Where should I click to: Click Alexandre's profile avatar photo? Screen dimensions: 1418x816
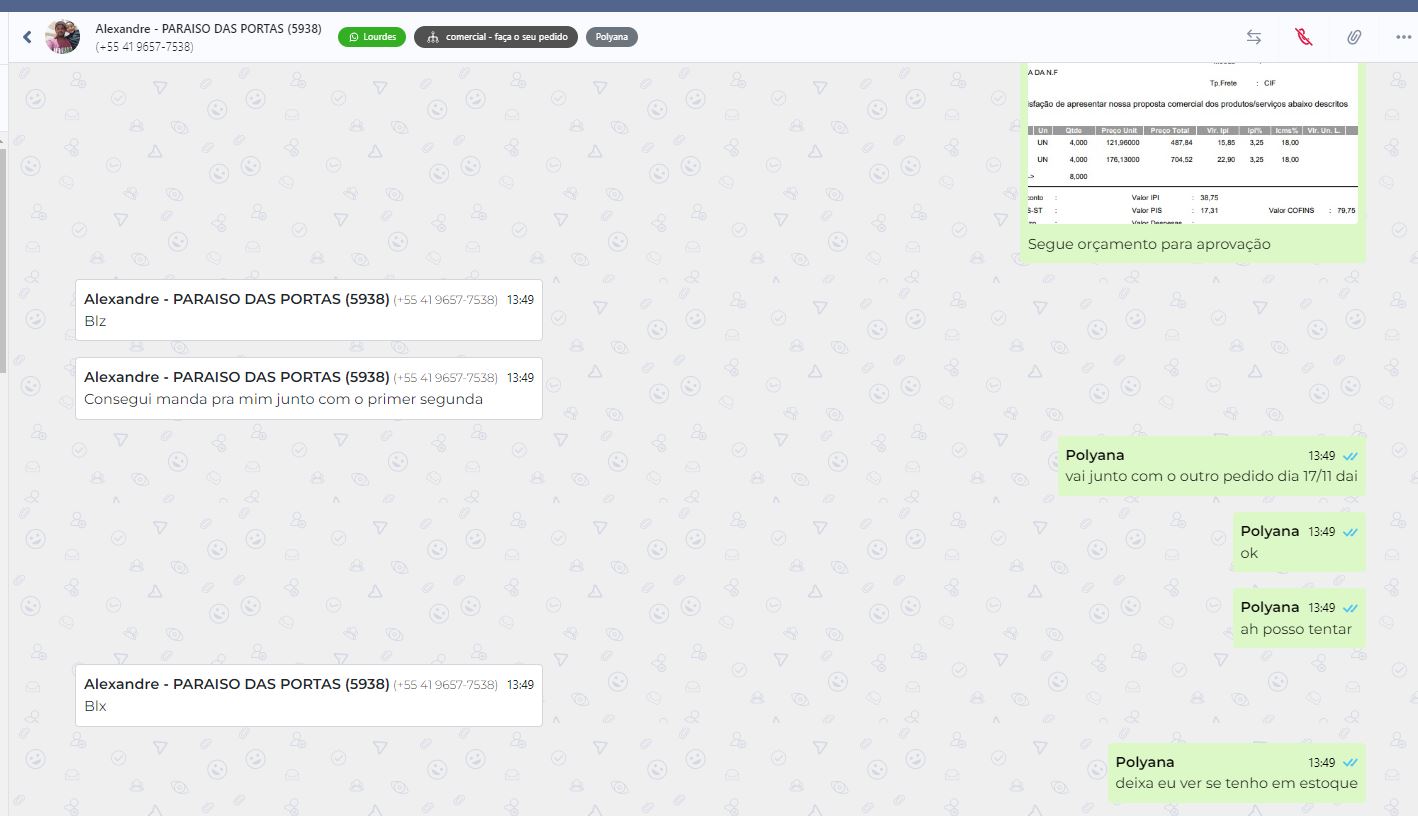tap(63, 37)
